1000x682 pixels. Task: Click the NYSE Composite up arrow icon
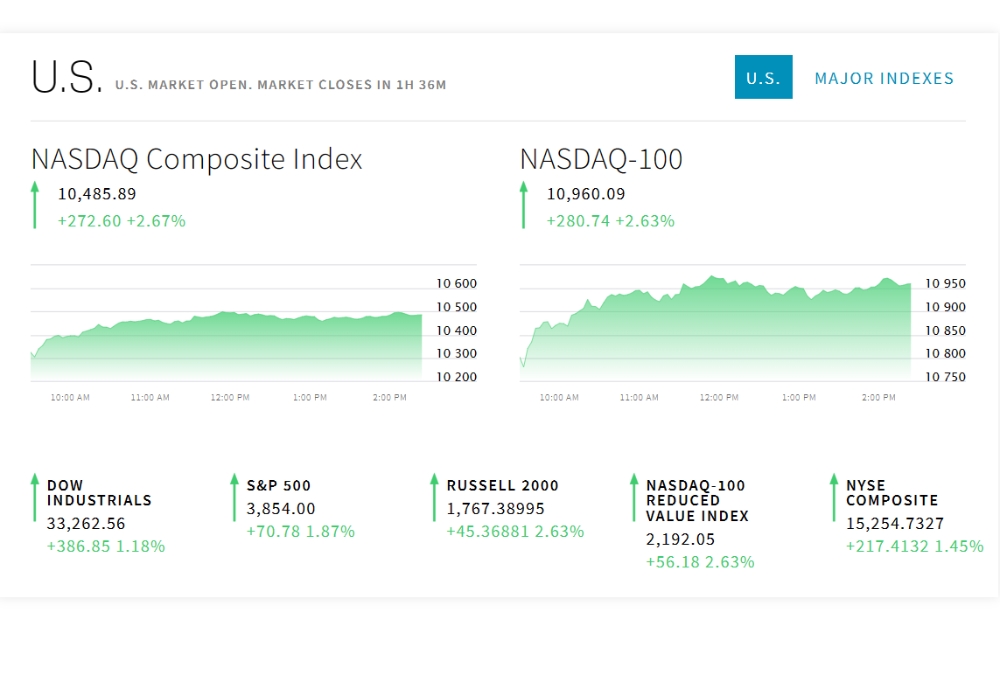834,498
